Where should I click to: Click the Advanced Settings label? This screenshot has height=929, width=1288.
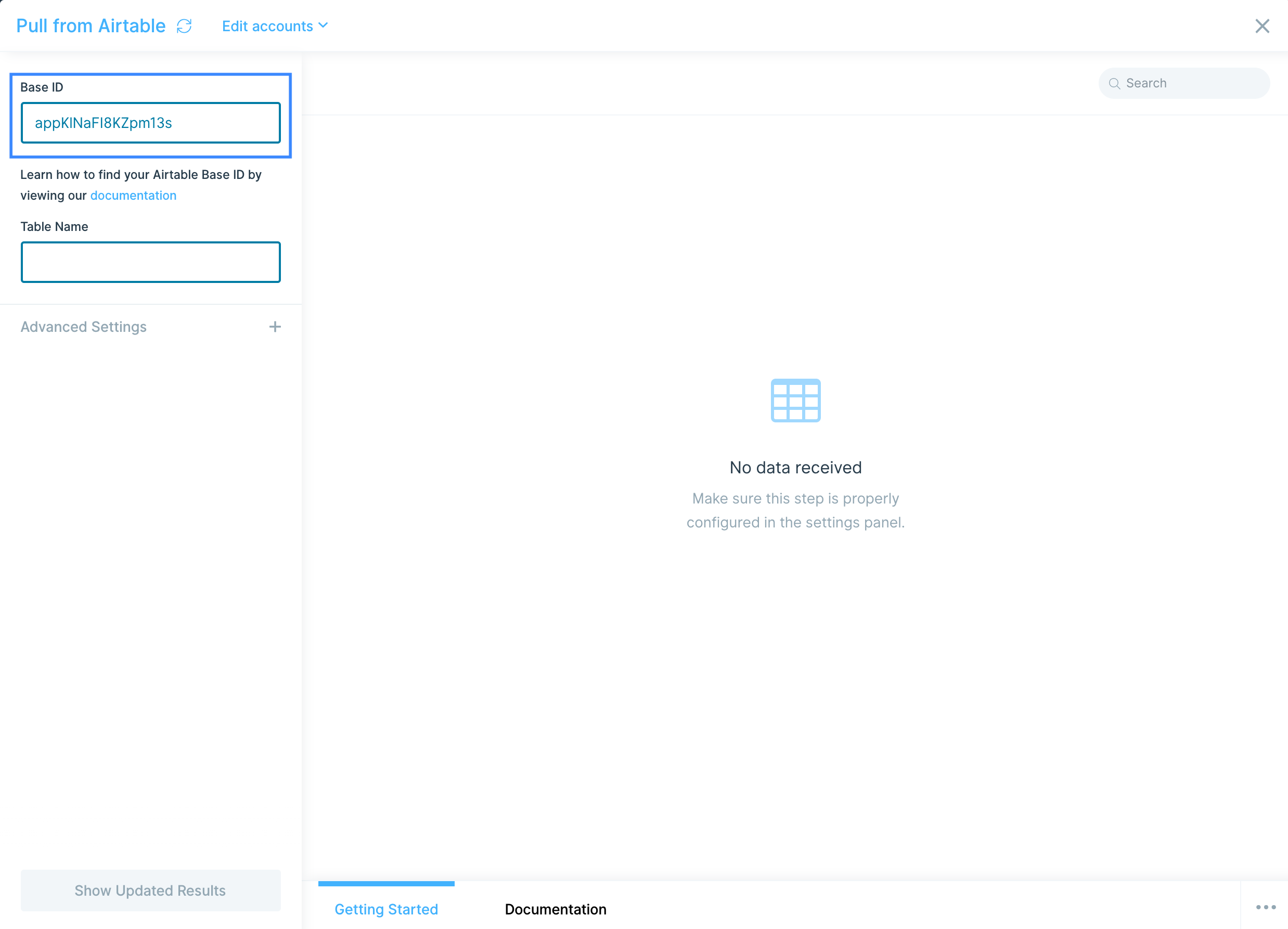point(83,327)
